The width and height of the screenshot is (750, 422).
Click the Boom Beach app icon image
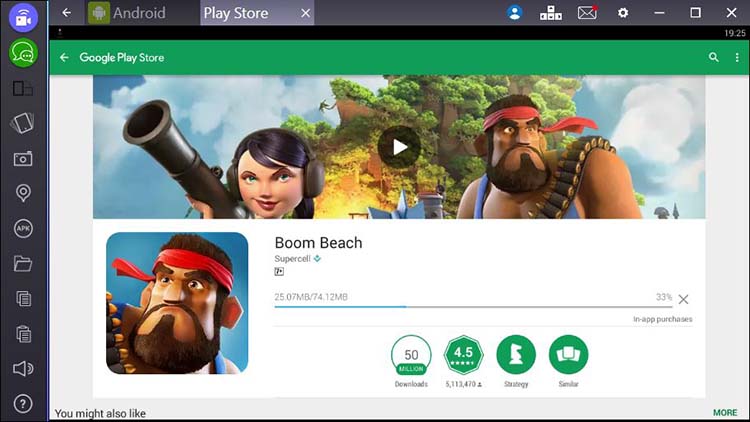pos(177,303)
